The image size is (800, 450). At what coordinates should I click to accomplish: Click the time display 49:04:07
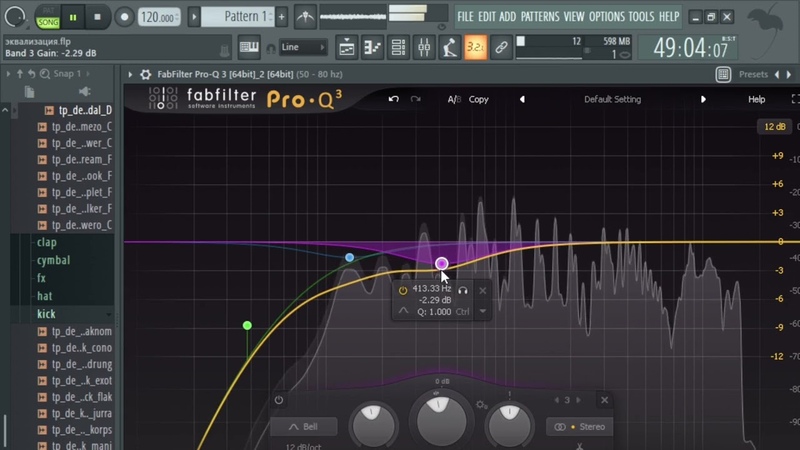[690, 48]
